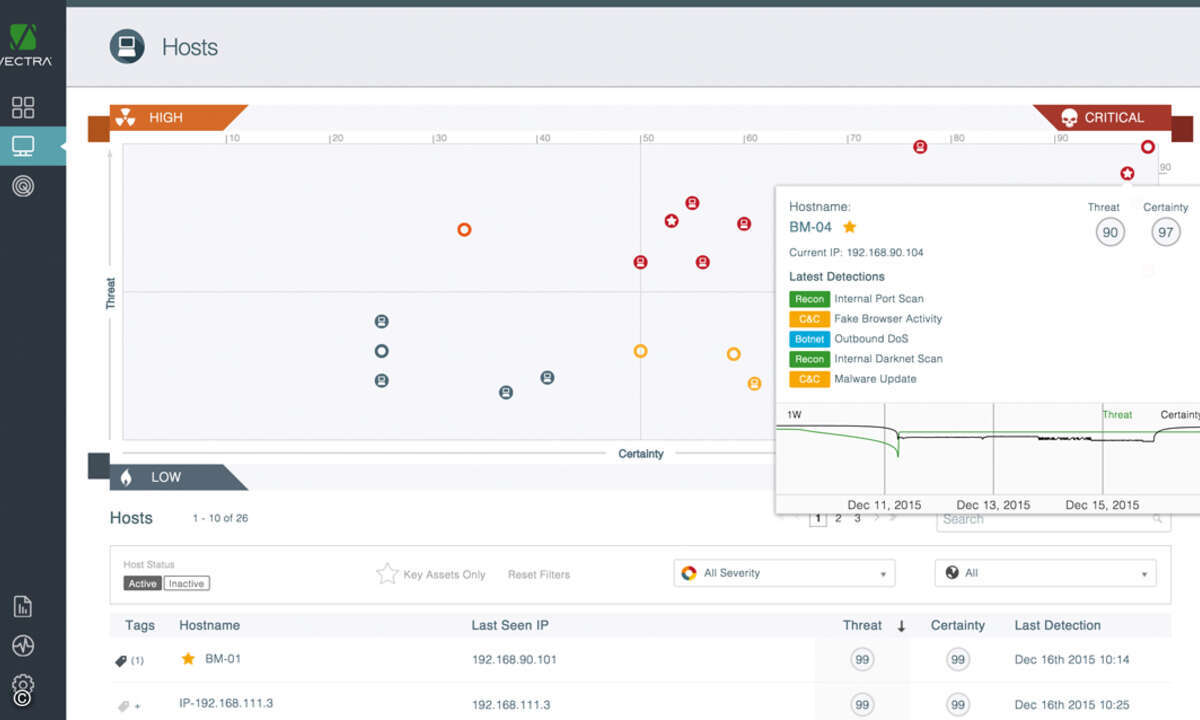Screen dimensions: 1200x720
Task: Click the orange C&C tag beside Malware Update
Action: coord(809,379)
